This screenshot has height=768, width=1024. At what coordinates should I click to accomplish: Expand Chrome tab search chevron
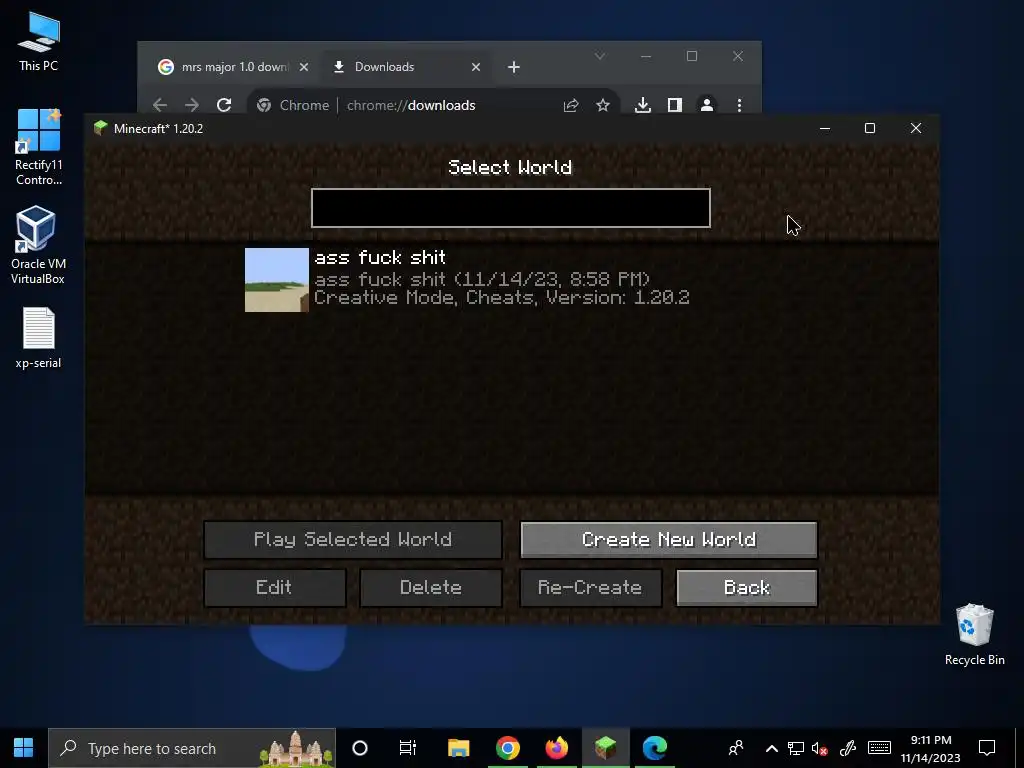(600, 56)
